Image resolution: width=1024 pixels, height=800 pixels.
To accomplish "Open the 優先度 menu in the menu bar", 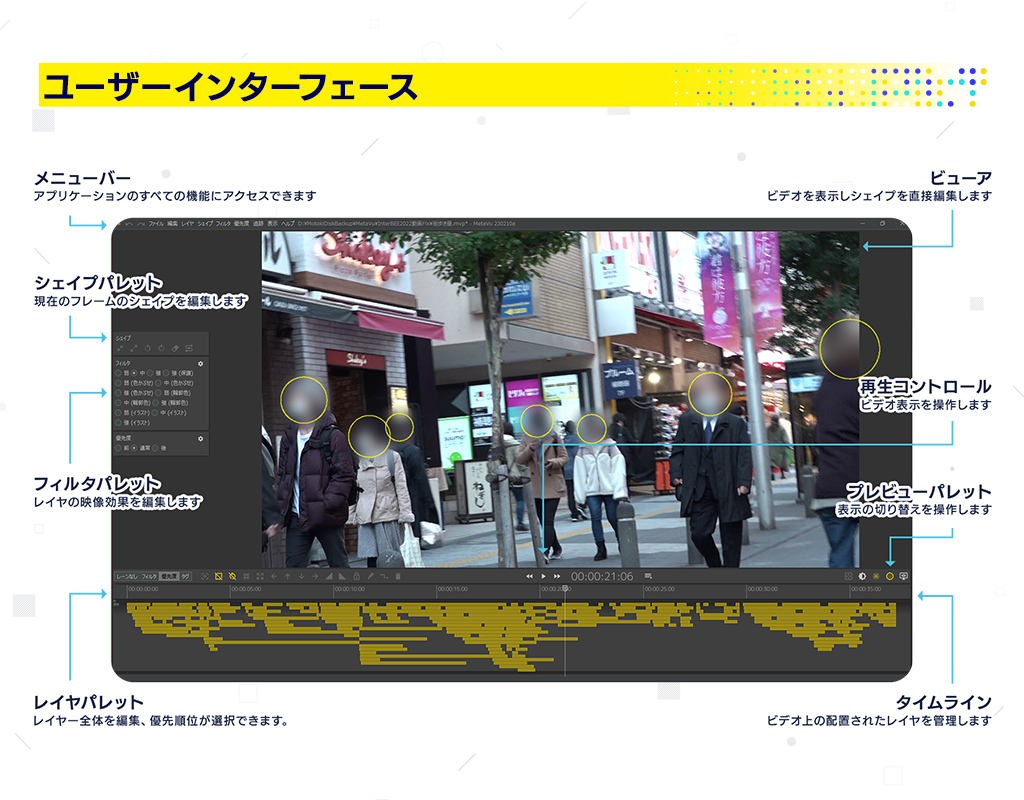I will (x=242, y=224).
